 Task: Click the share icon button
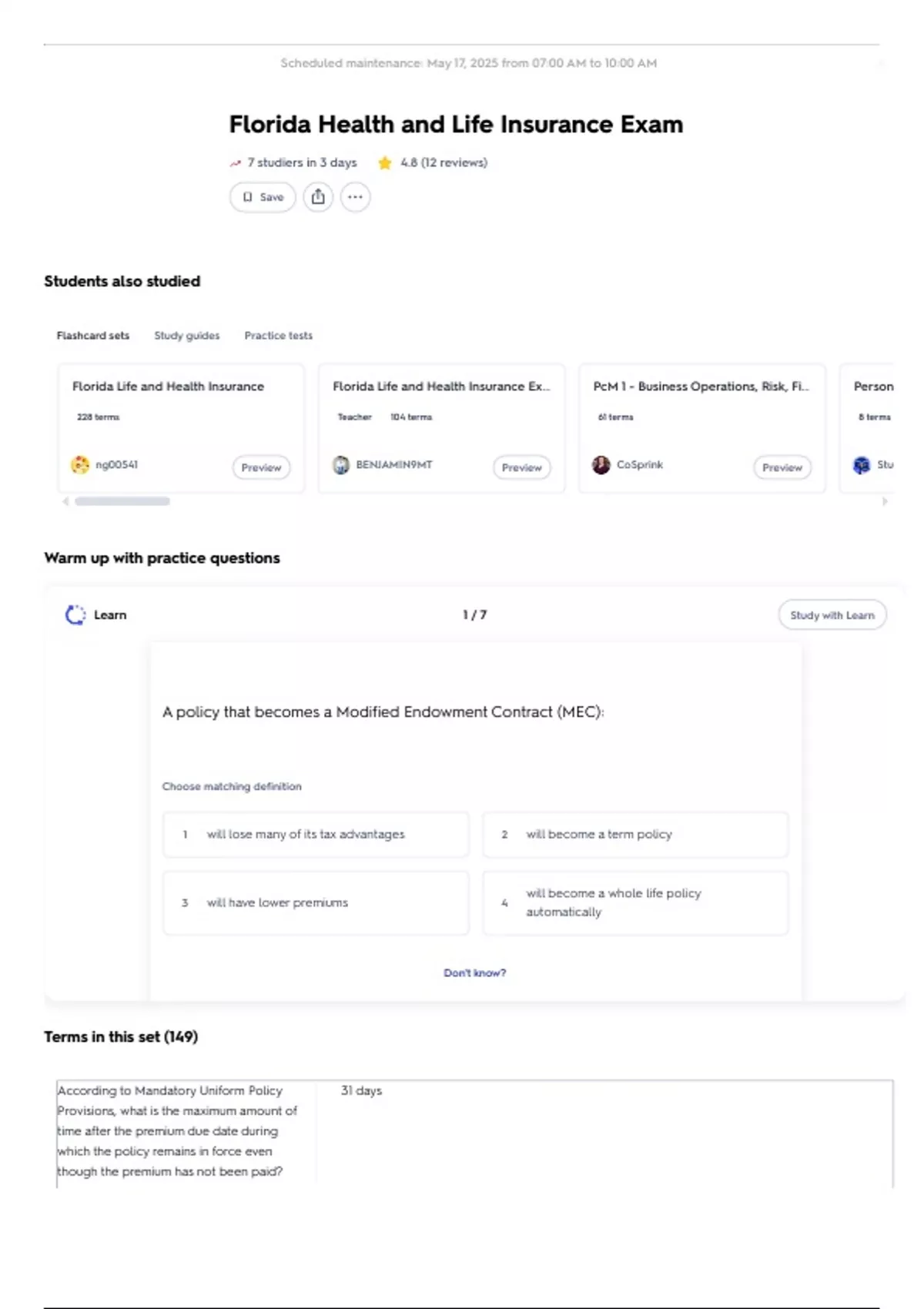(318, 197)
